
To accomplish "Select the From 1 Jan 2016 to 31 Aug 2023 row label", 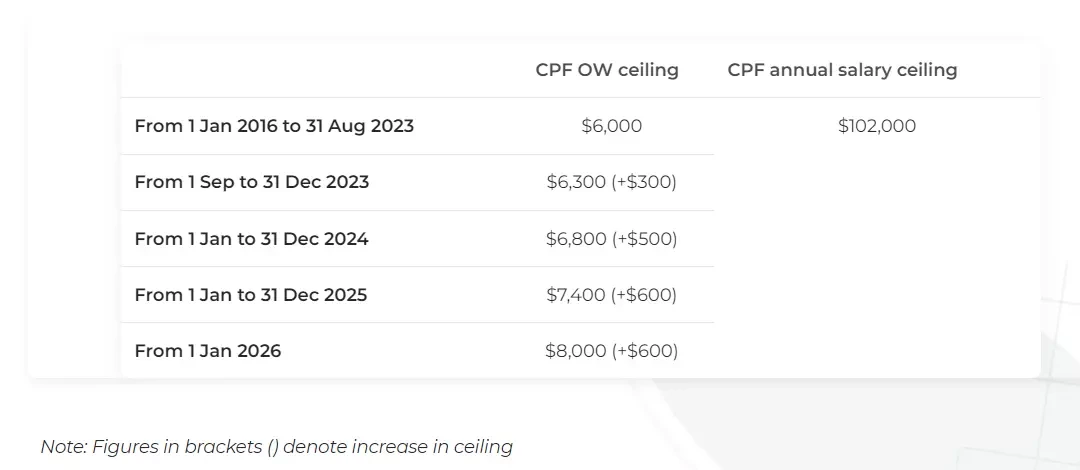I will coord(274,126).
